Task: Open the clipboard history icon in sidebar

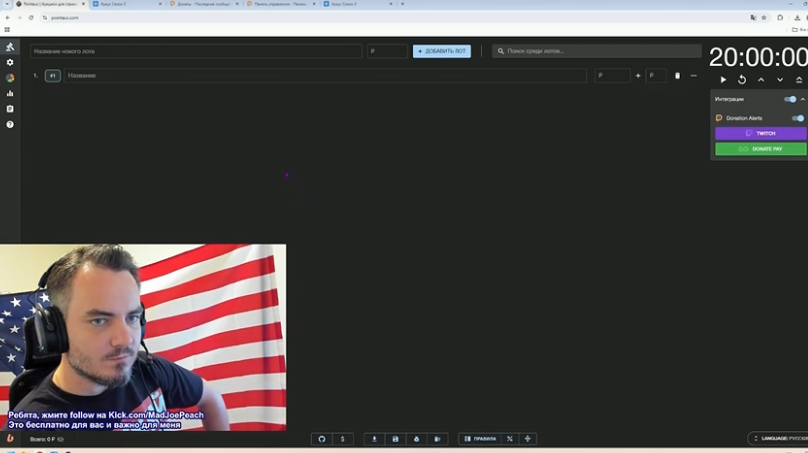Action: 10,109
